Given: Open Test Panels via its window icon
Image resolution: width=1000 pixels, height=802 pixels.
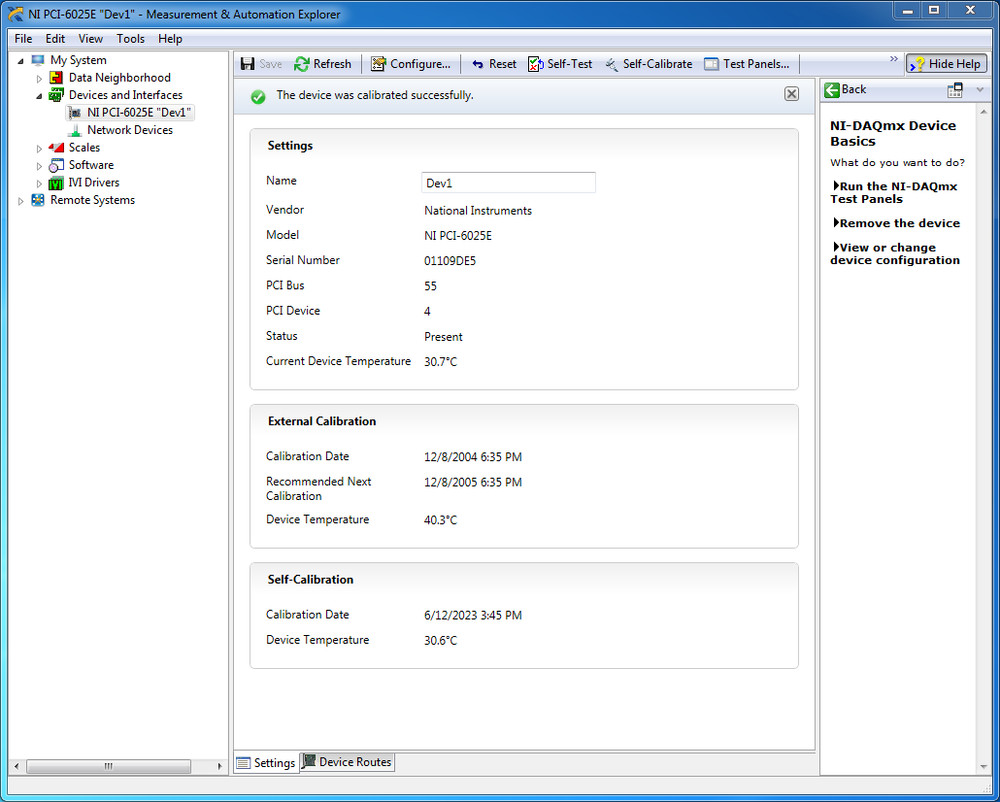Looking at the screenshot, I should pyautogui.click(x=711, y=64).
